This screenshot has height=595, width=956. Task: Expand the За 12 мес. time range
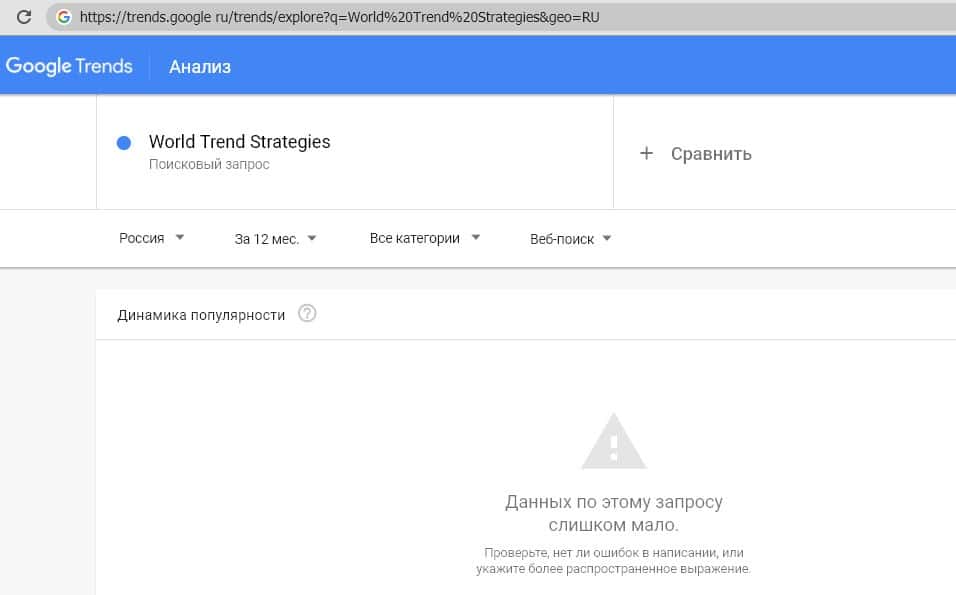coord(275,238)
